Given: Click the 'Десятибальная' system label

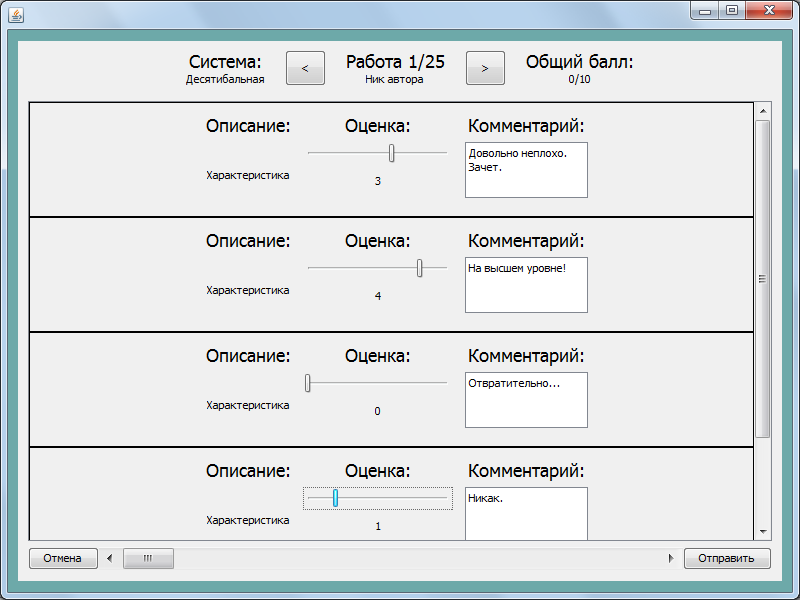Looking at the screenshot, I should [225, 79].
